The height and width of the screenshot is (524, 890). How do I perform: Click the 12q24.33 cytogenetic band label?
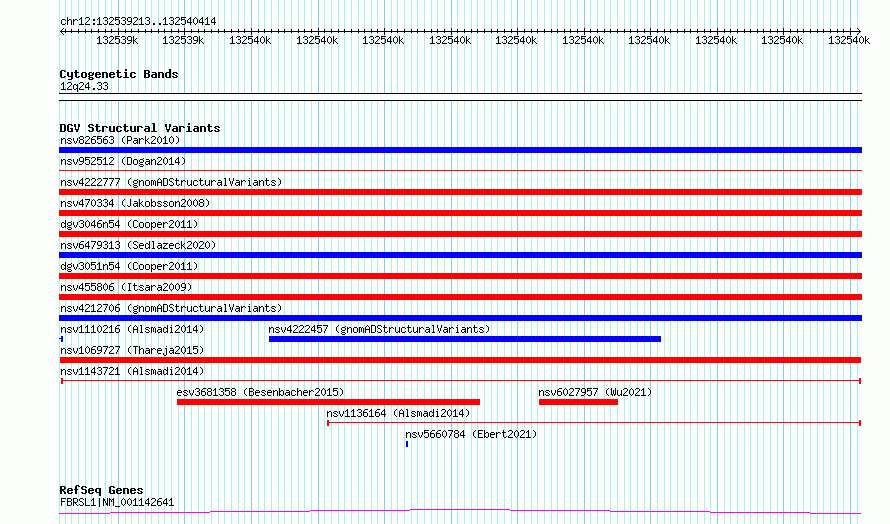84,86
